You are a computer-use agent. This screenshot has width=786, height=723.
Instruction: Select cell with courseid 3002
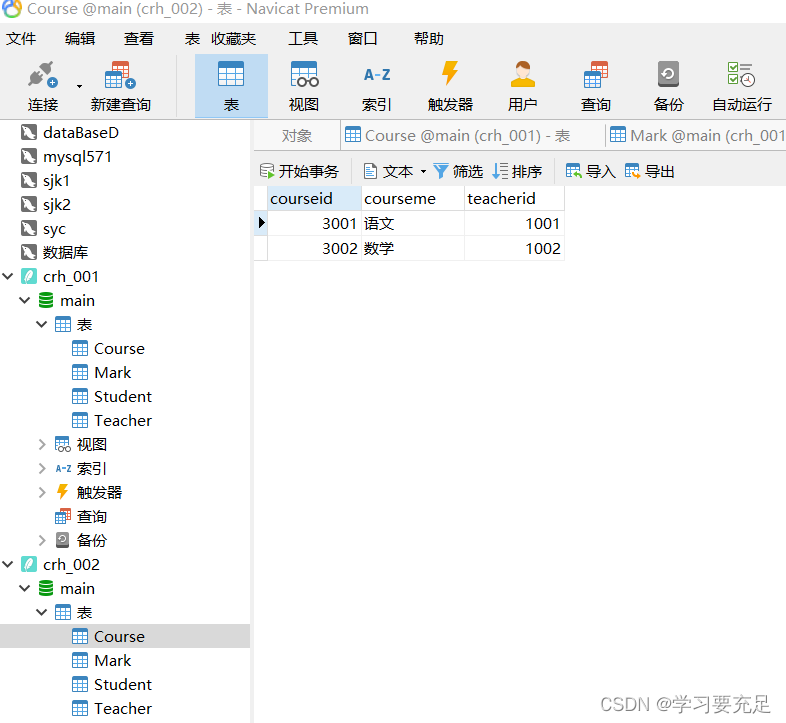[314, 249]
